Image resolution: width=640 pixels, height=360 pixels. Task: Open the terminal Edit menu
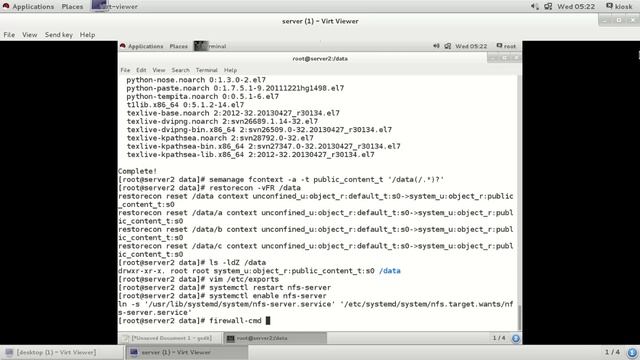(x=141, y=70)
